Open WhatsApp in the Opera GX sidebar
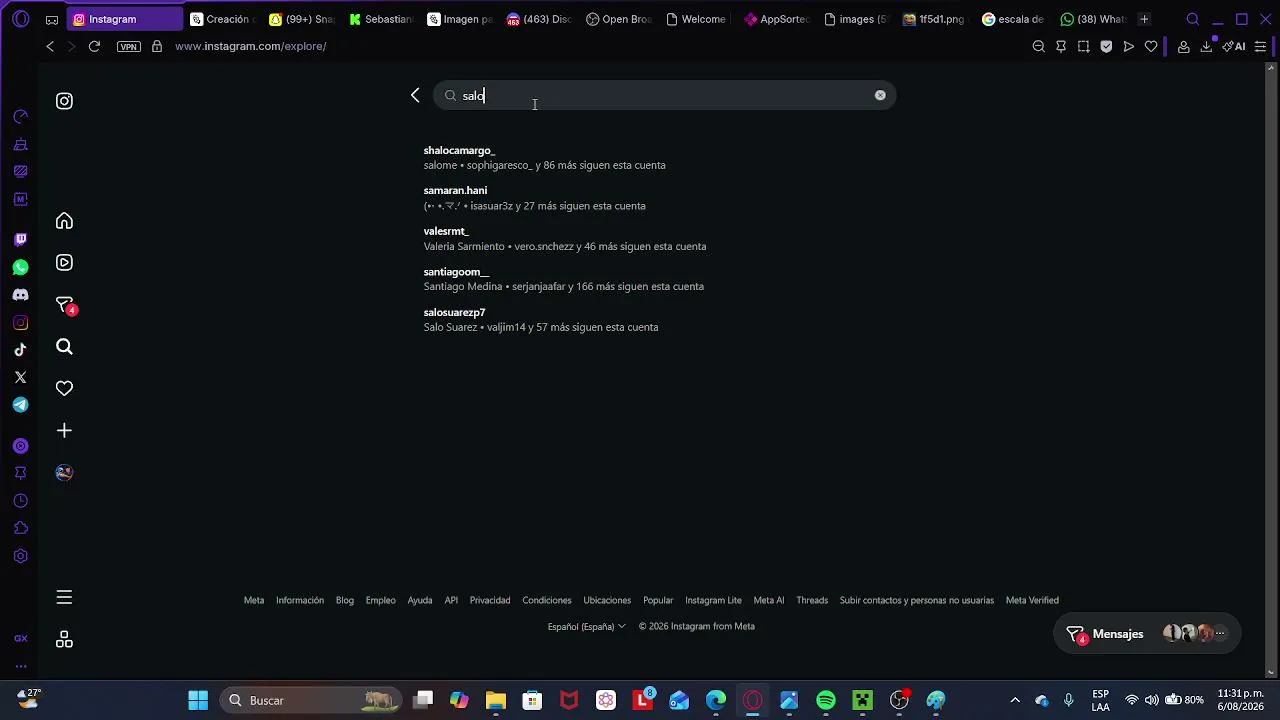The height and width of the screenshot is (720, 1280). [x=20, y=267]
